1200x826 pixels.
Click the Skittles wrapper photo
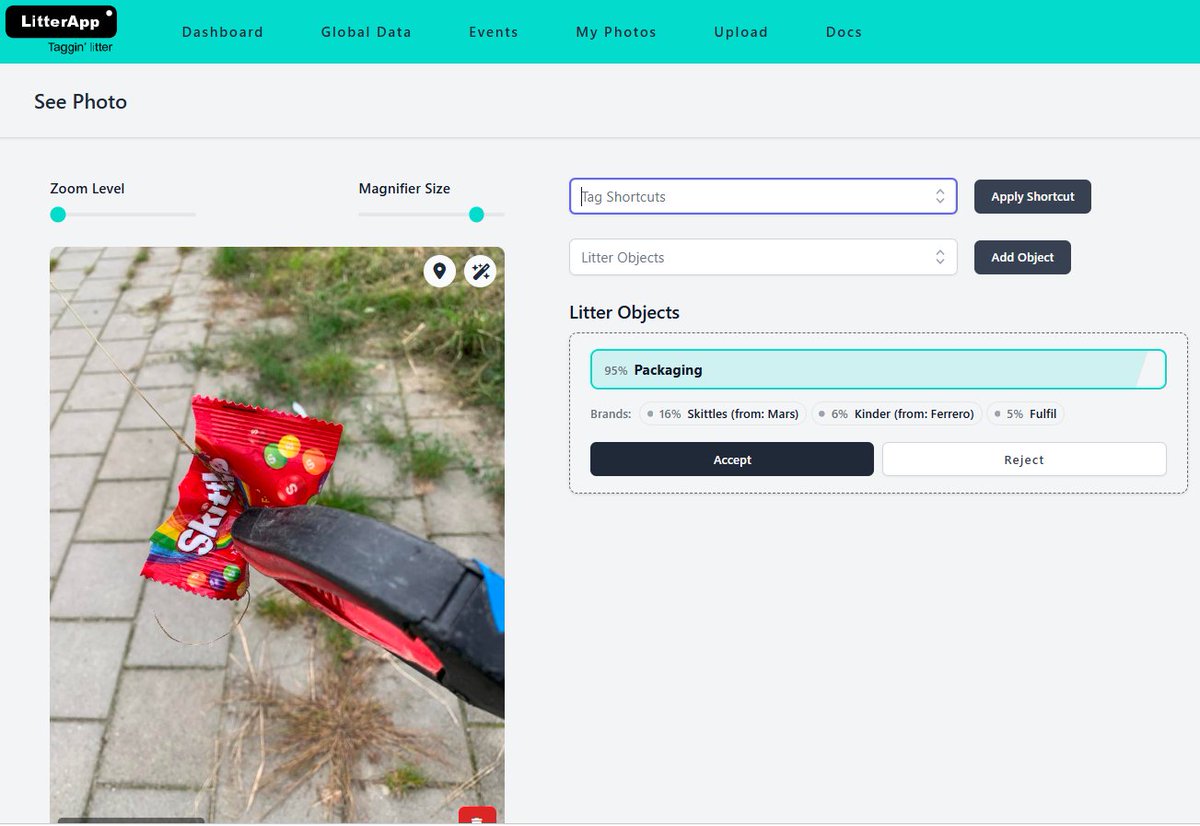pyautogui.click(x=277, y=535)
